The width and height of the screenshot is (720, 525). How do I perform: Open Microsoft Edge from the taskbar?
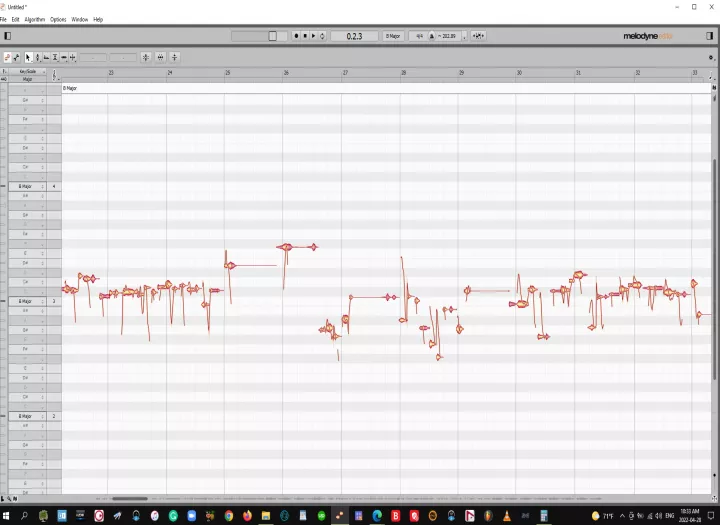[x=377, y=515]
